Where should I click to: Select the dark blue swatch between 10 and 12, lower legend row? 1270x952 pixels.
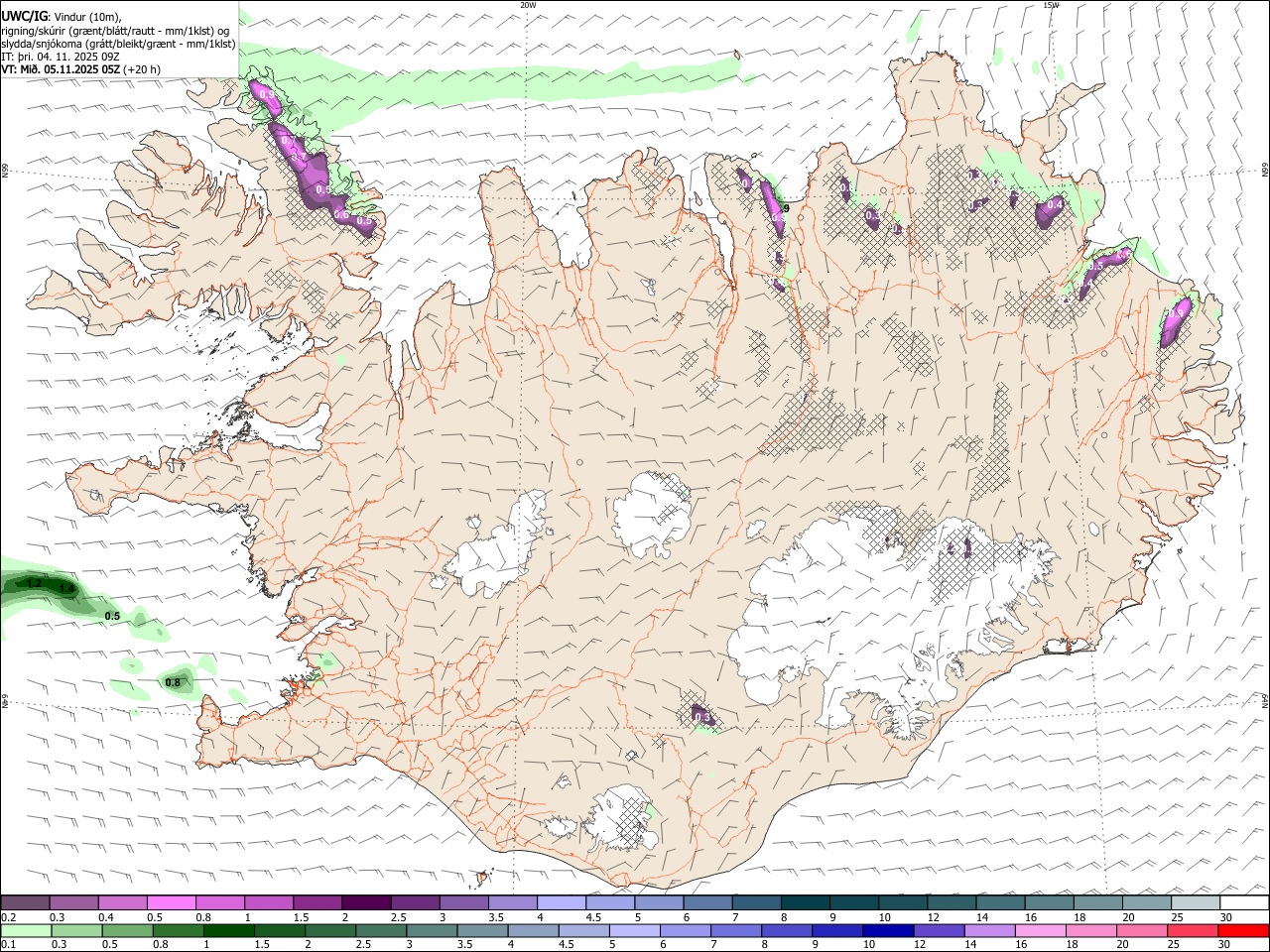(x=886, y=931)
